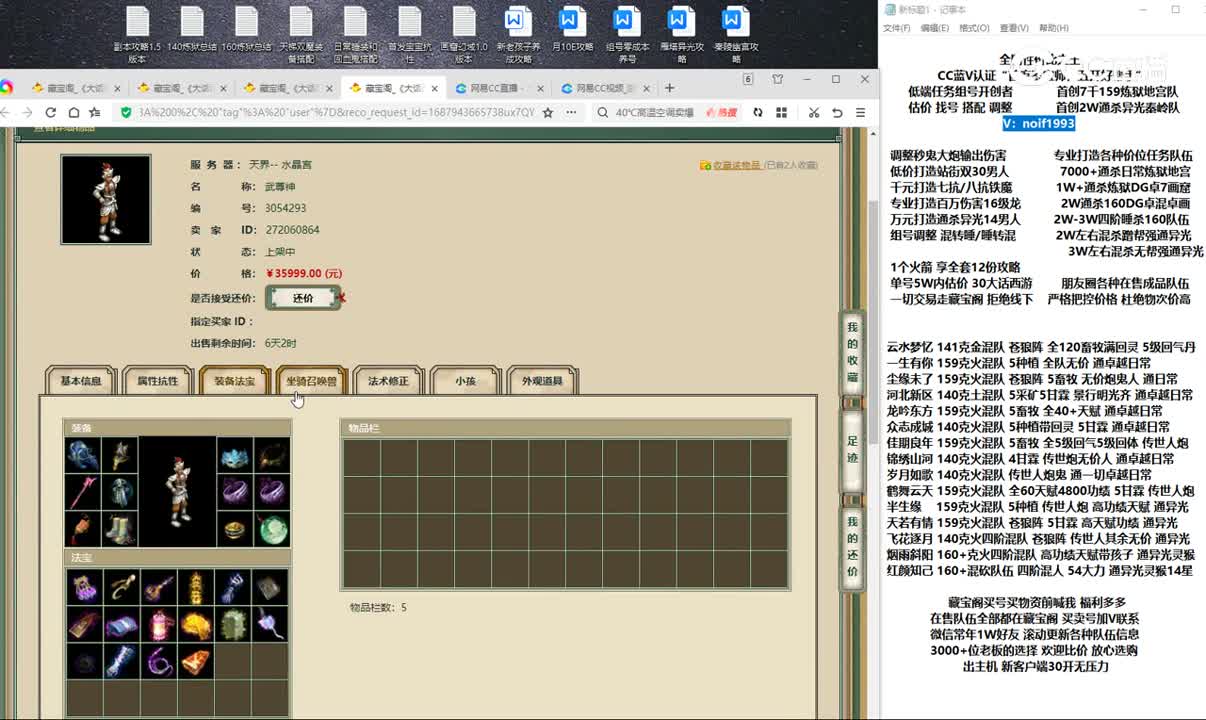Click the 还价 bargain button
Viewport: 1206px width, 720px height.
click(303, 298)
